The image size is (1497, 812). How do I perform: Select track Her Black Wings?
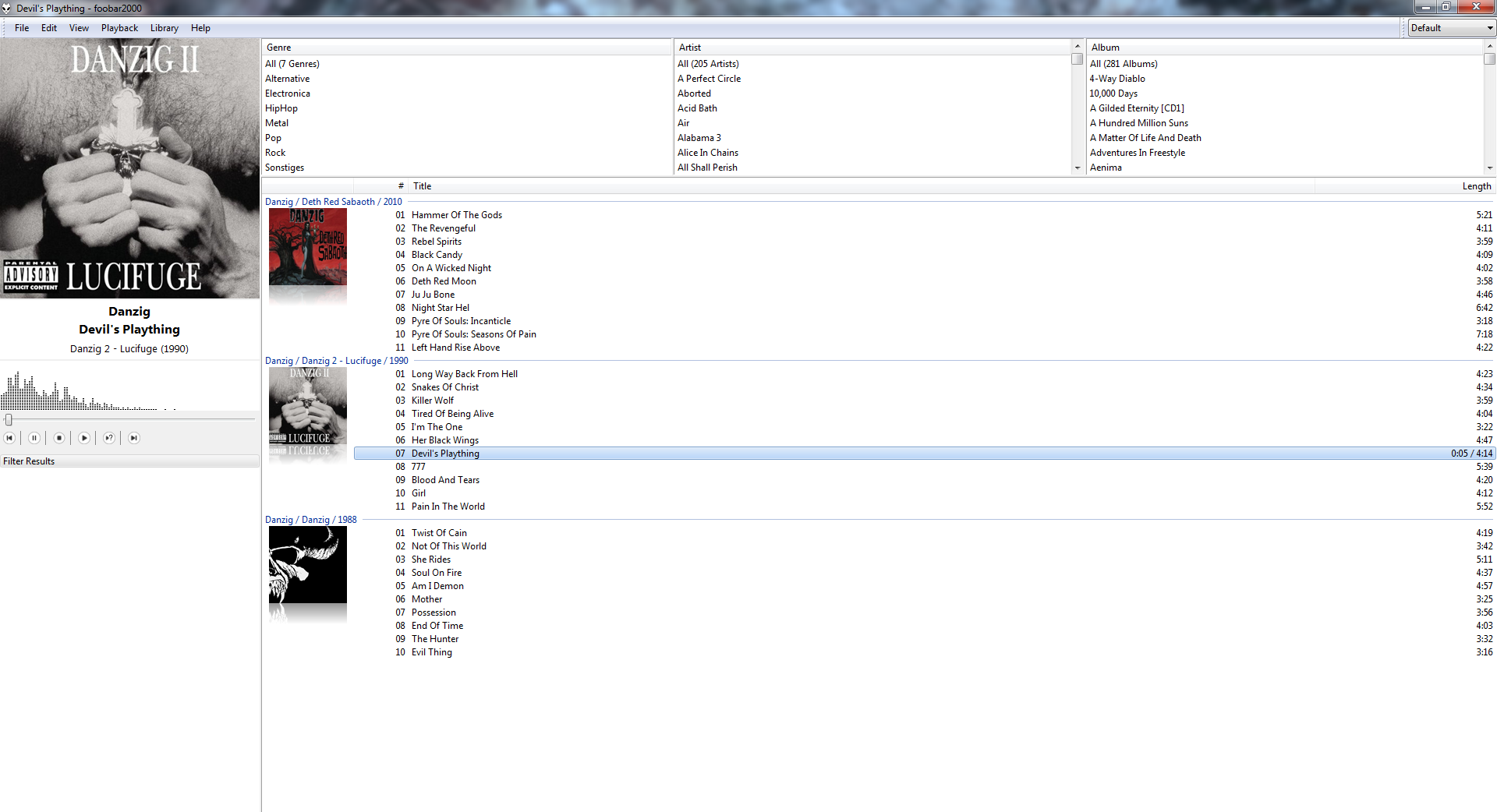[924, 440]
